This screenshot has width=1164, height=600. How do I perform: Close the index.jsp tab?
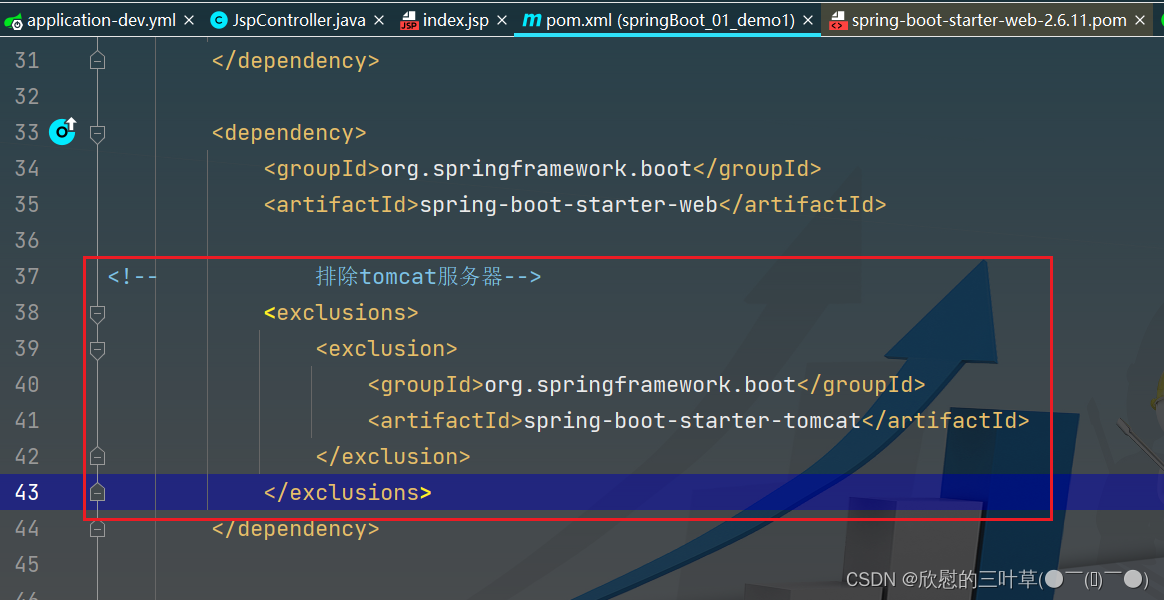pos(502,21)
